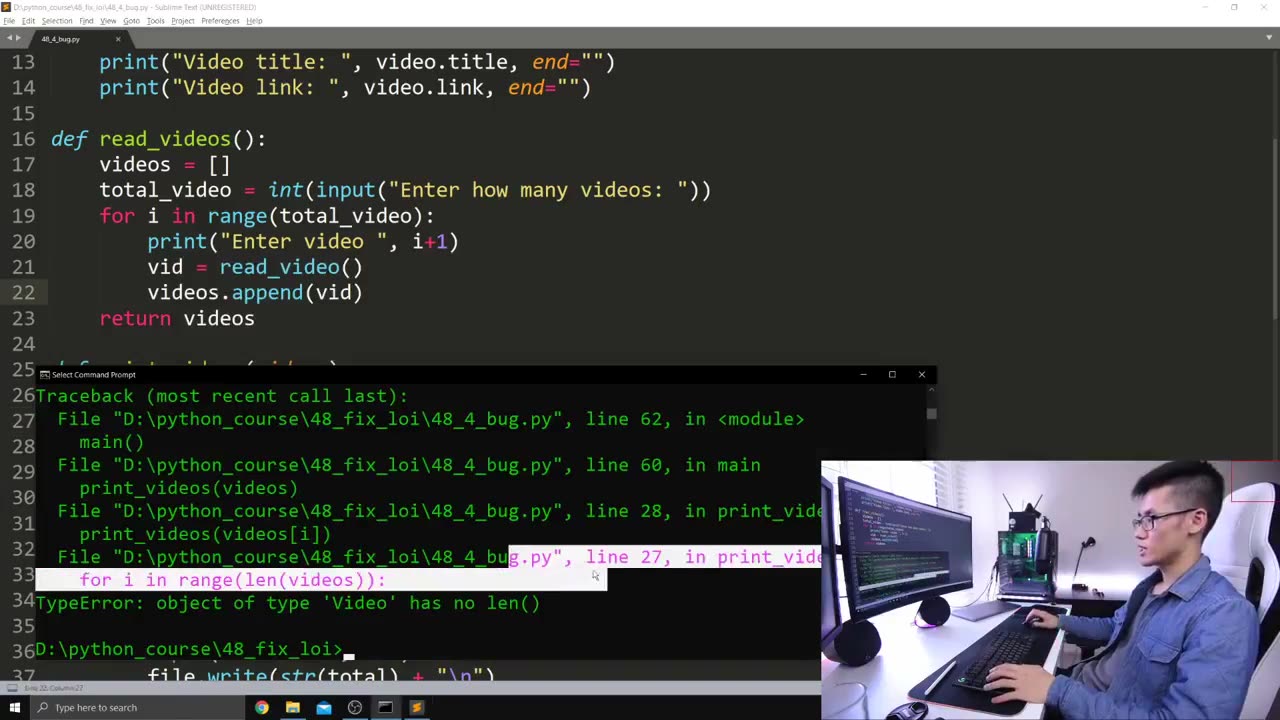Close the 48_4_bug.py tab
The height and width of the screenshot is (720, 1280).
118,39
